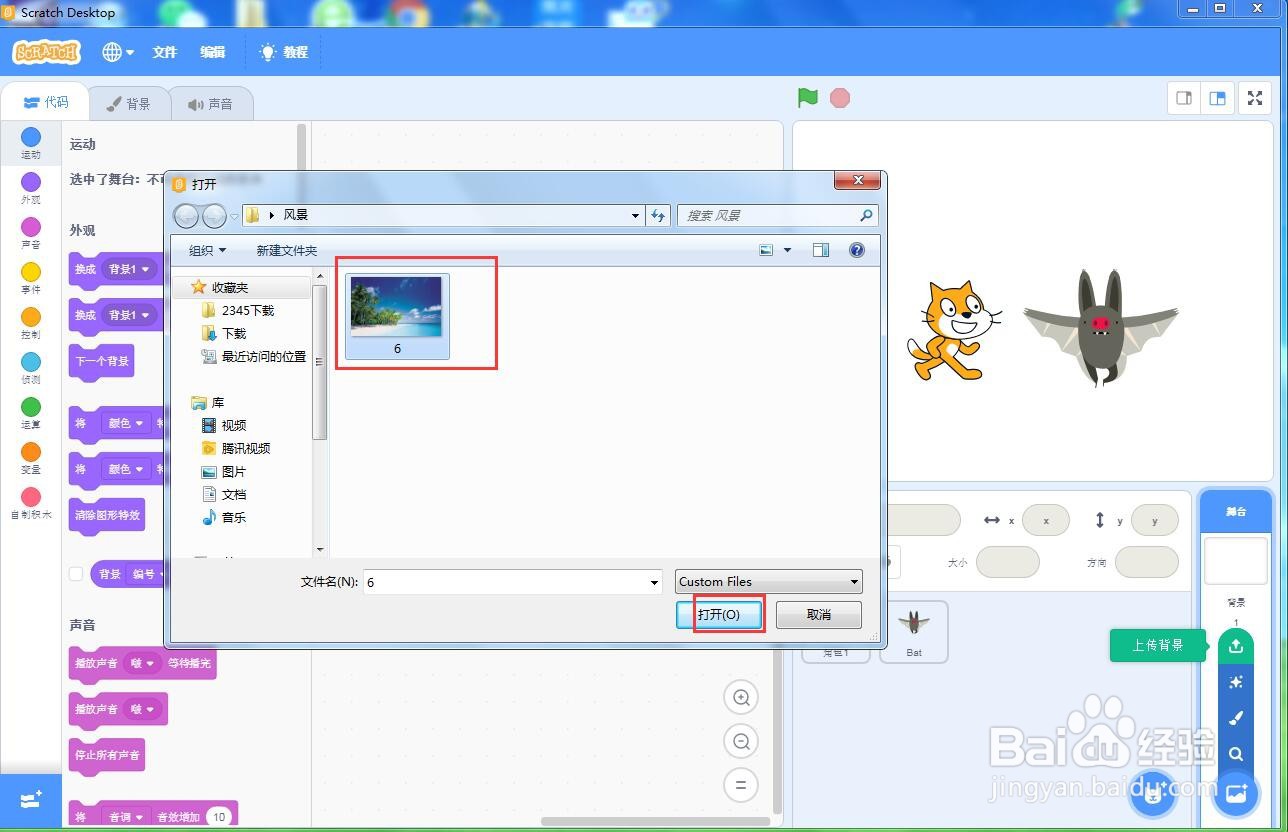Select the 运算 block category

(x=31, y=413)
